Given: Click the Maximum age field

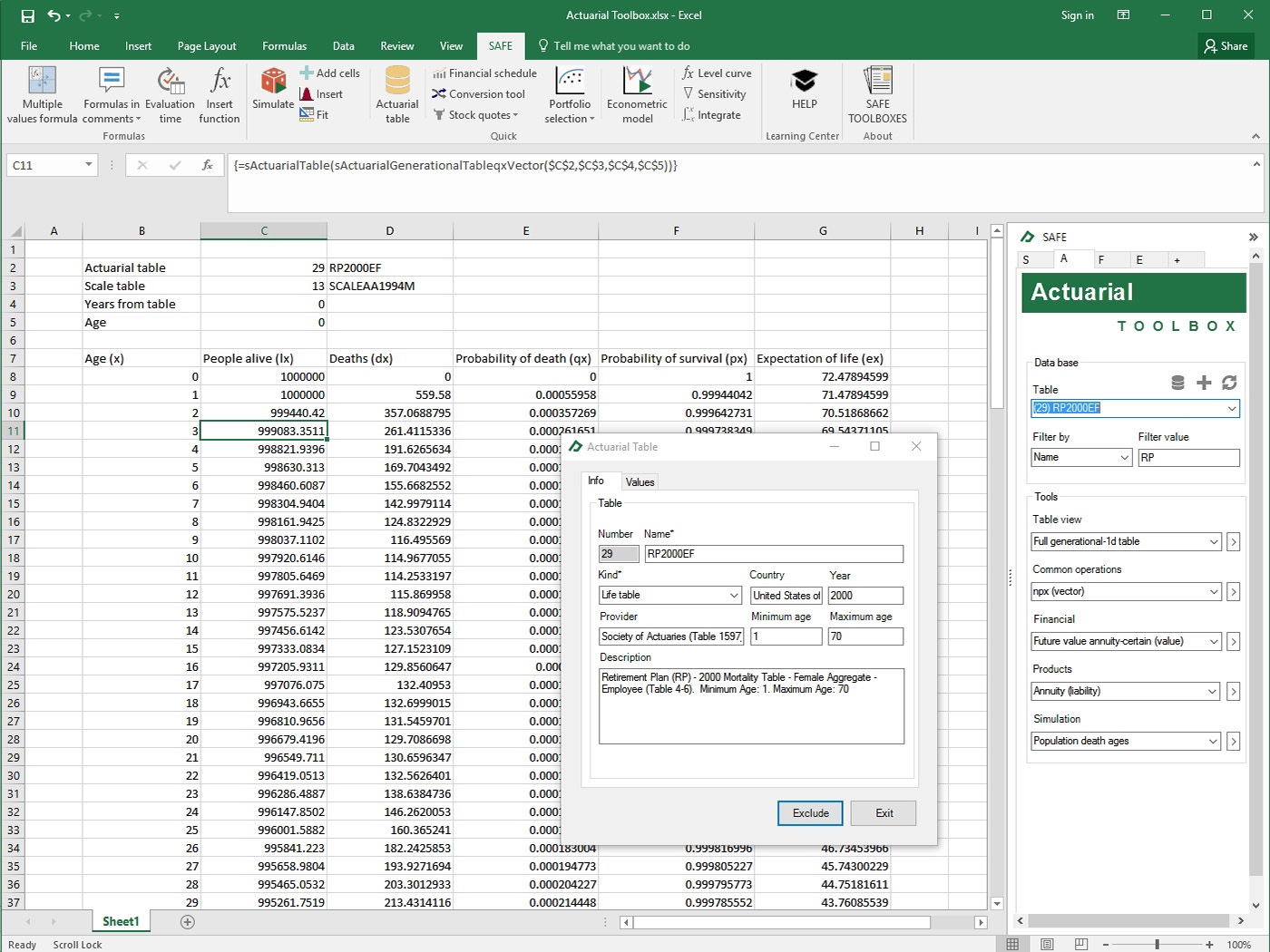Looking at the screenshot, I should pyautogui.click(x=865, y=636).
